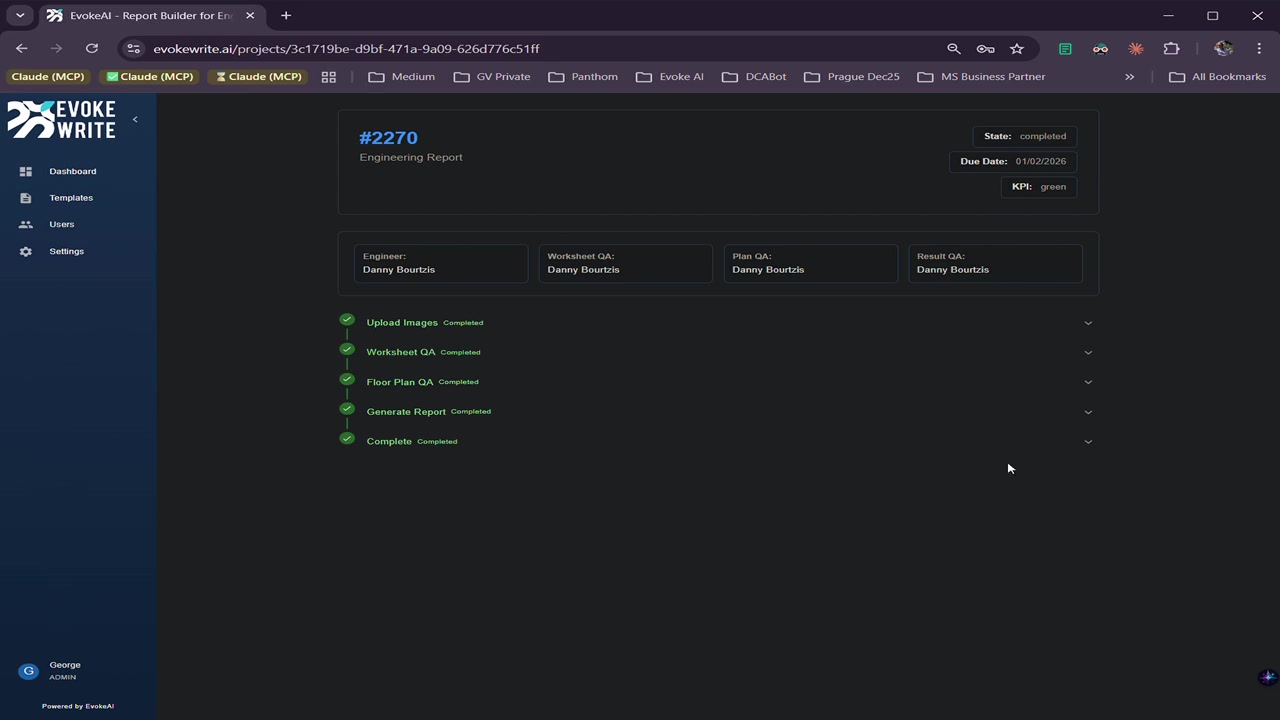This screenshot has width=1280, height=720.
Task: Click the browser back button
Action: 22,48
